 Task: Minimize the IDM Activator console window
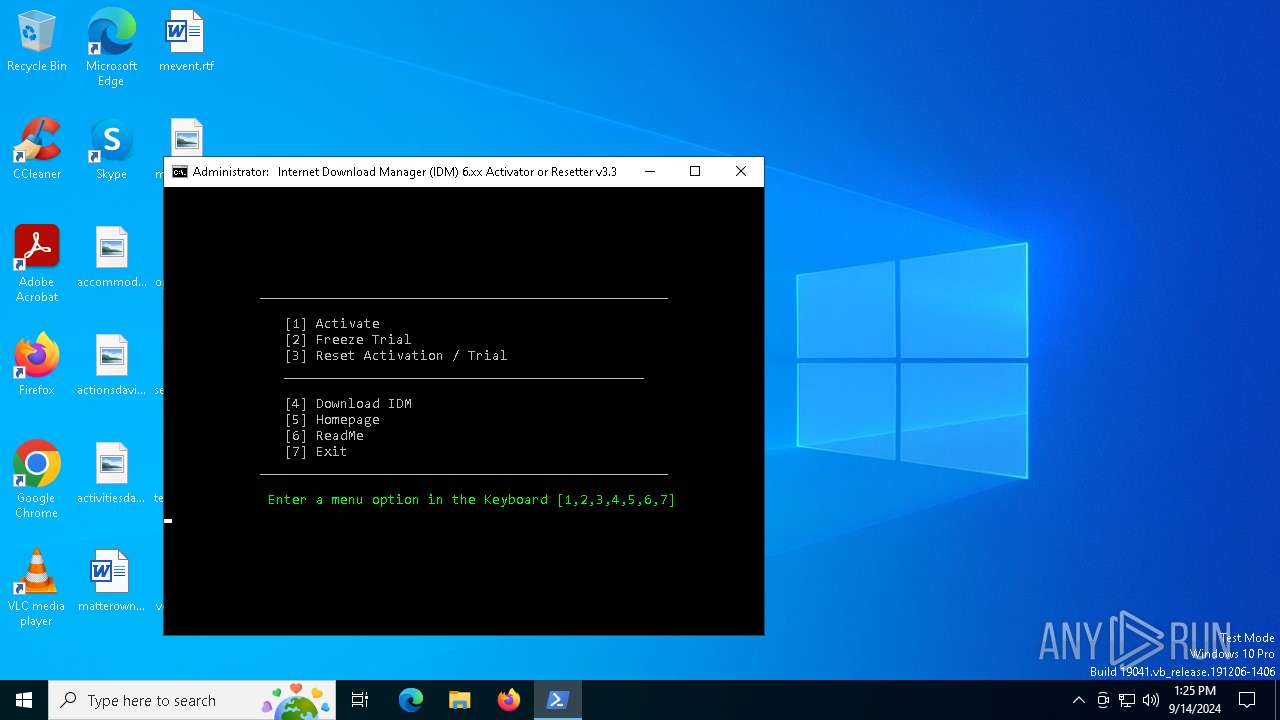click(650, 172)
